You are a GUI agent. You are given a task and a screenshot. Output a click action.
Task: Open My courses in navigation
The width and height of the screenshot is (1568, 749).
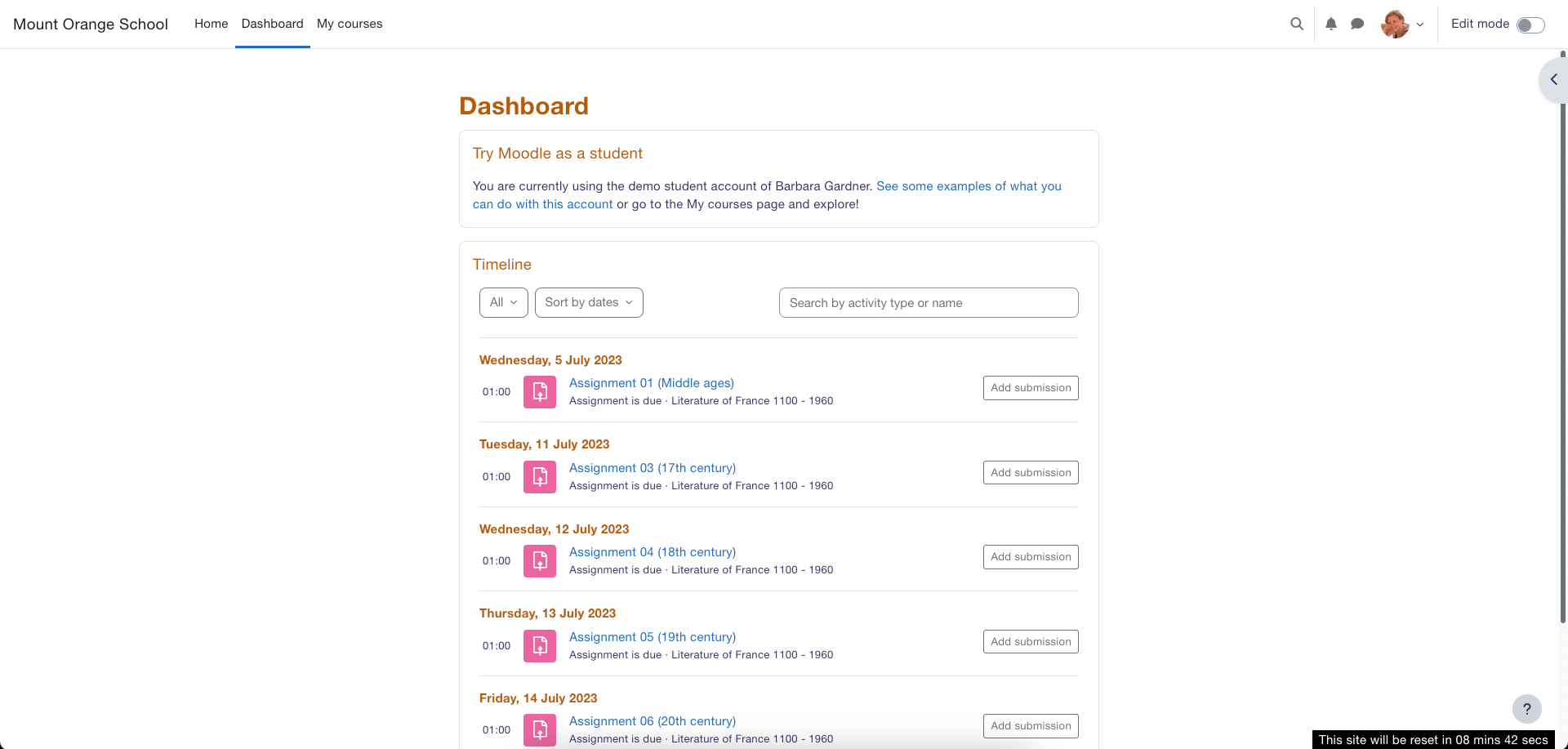tap(350, 24)
